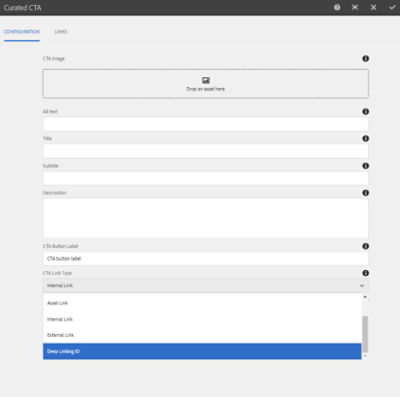Open the help icon in dialog header

pos(337,7)
